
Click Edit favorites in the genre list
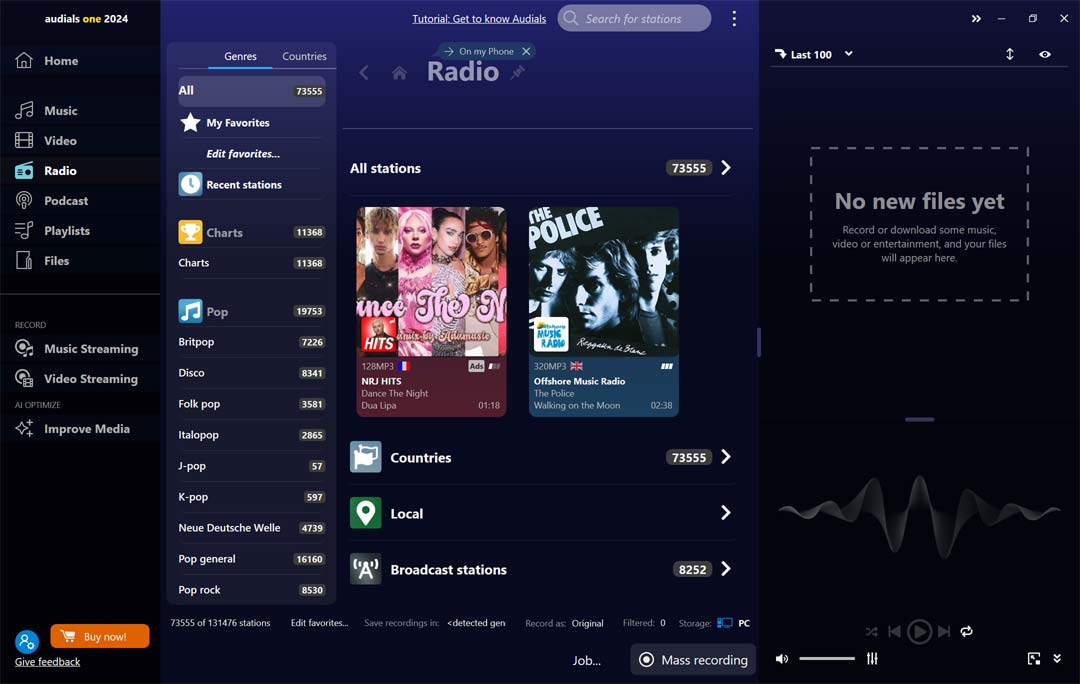point(243,154)
